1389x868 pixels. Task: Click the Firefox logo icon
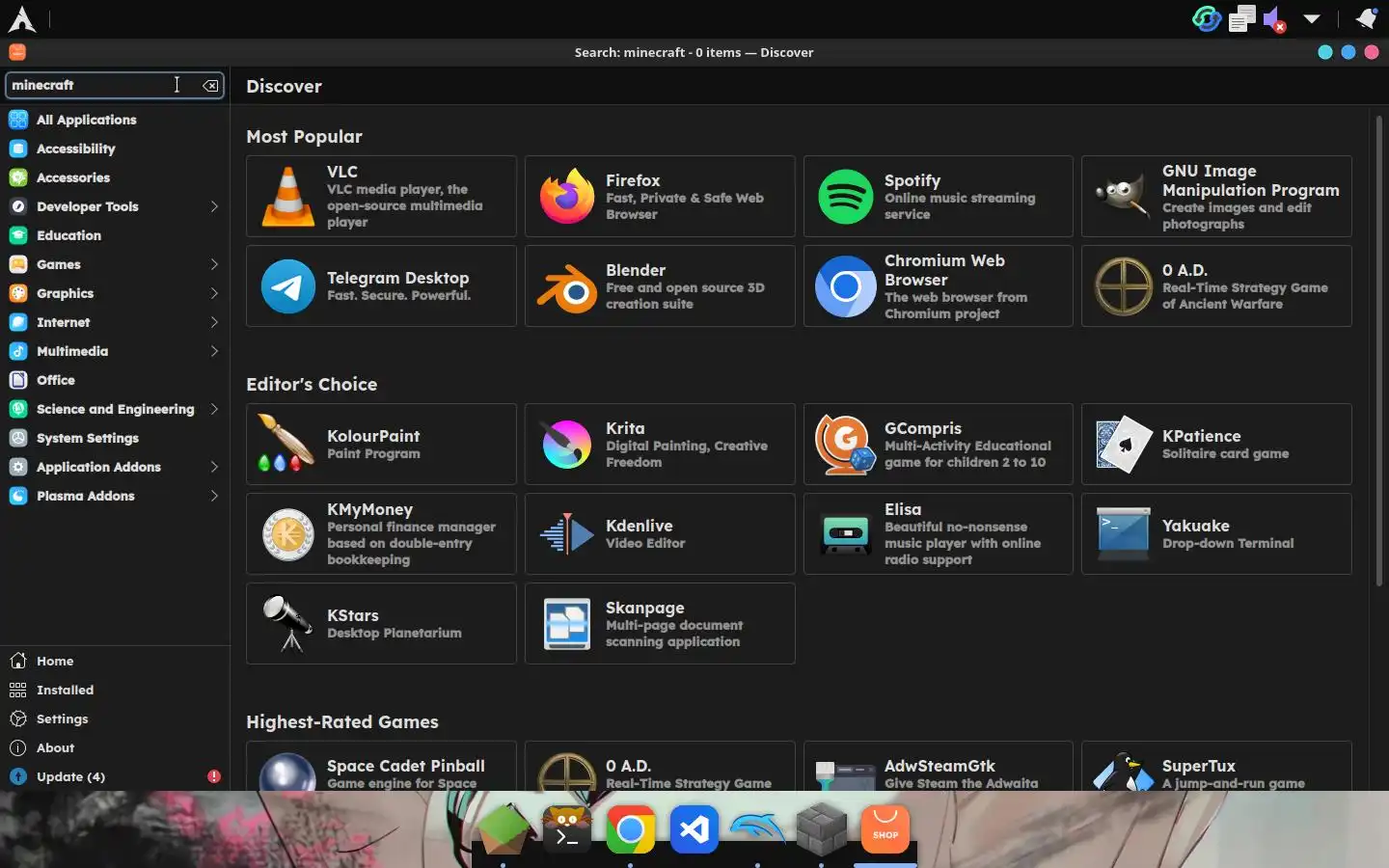pyautogui.click(x=567, y=197)
